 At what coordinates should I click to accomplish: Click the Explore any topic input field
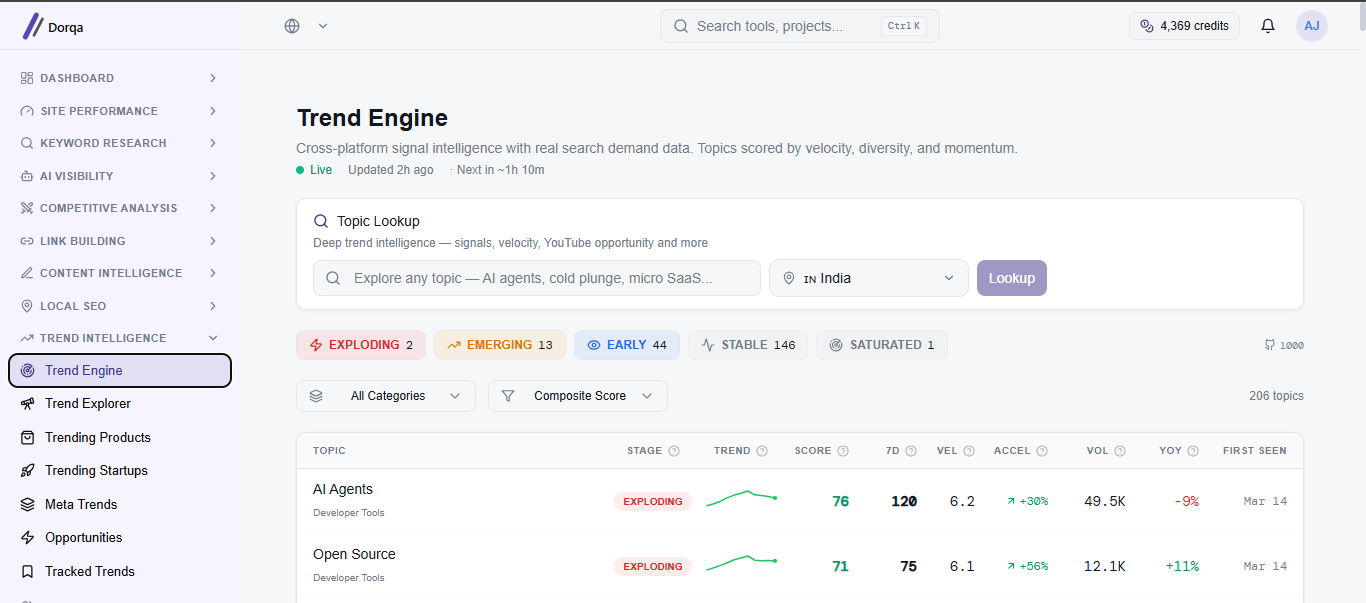pyautogui.click(x=537, y=278)
